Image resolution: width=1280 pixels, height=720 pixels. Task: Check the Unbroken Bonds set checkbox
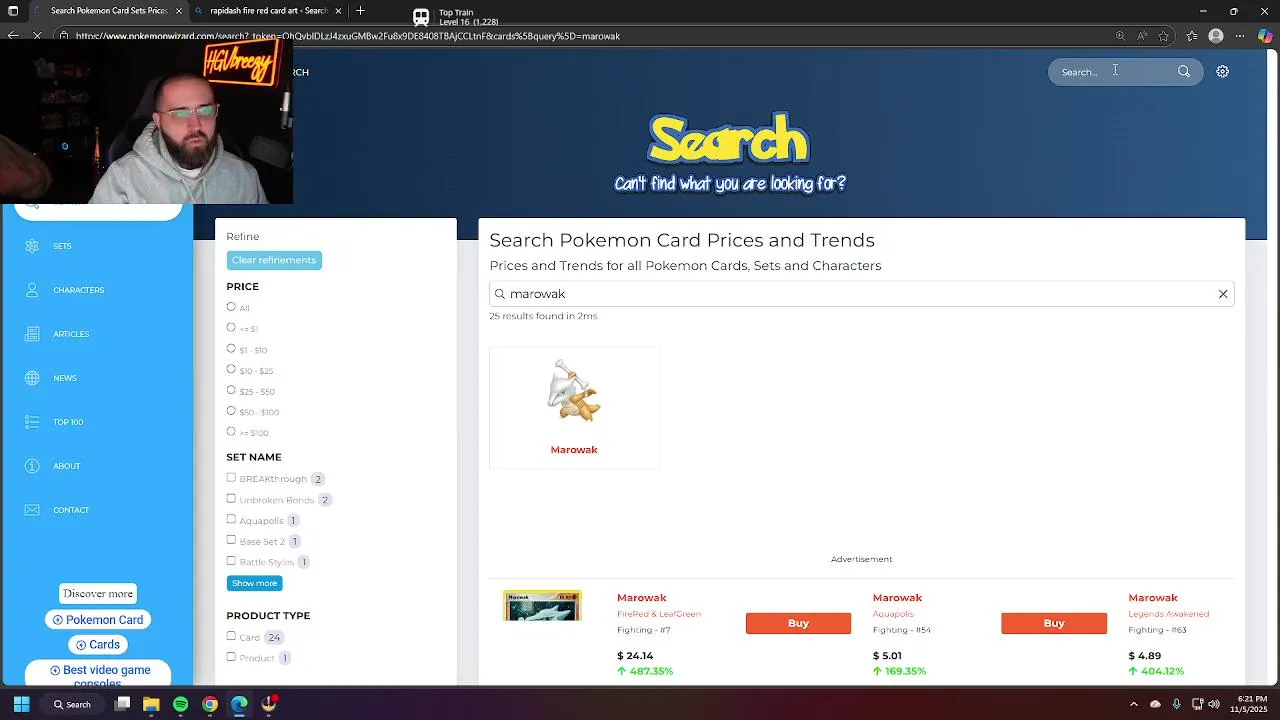click(231, 499)
